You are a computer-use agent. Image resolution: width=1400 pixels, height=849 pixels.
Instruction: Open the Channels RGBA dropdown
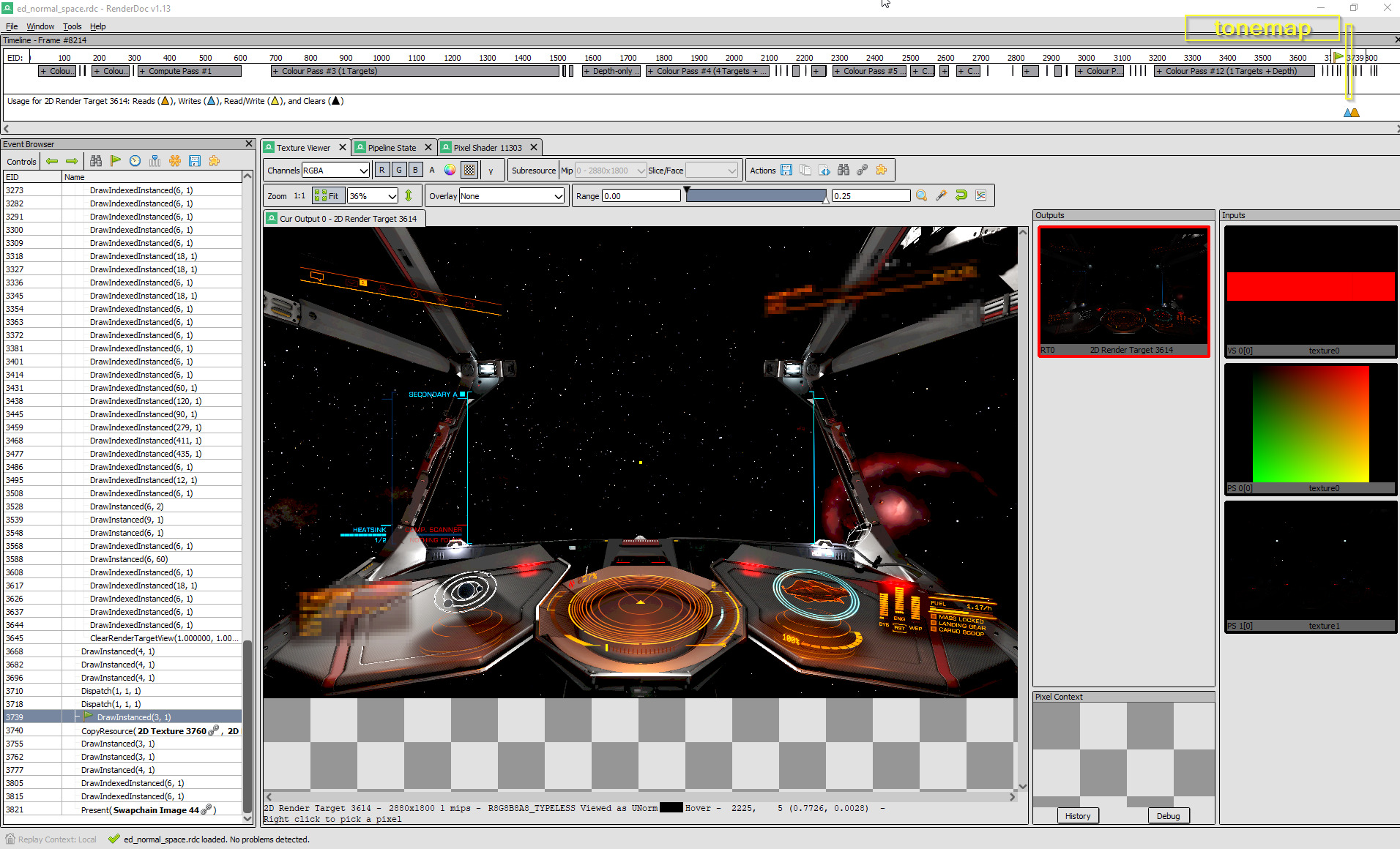[x=335, y=170]
